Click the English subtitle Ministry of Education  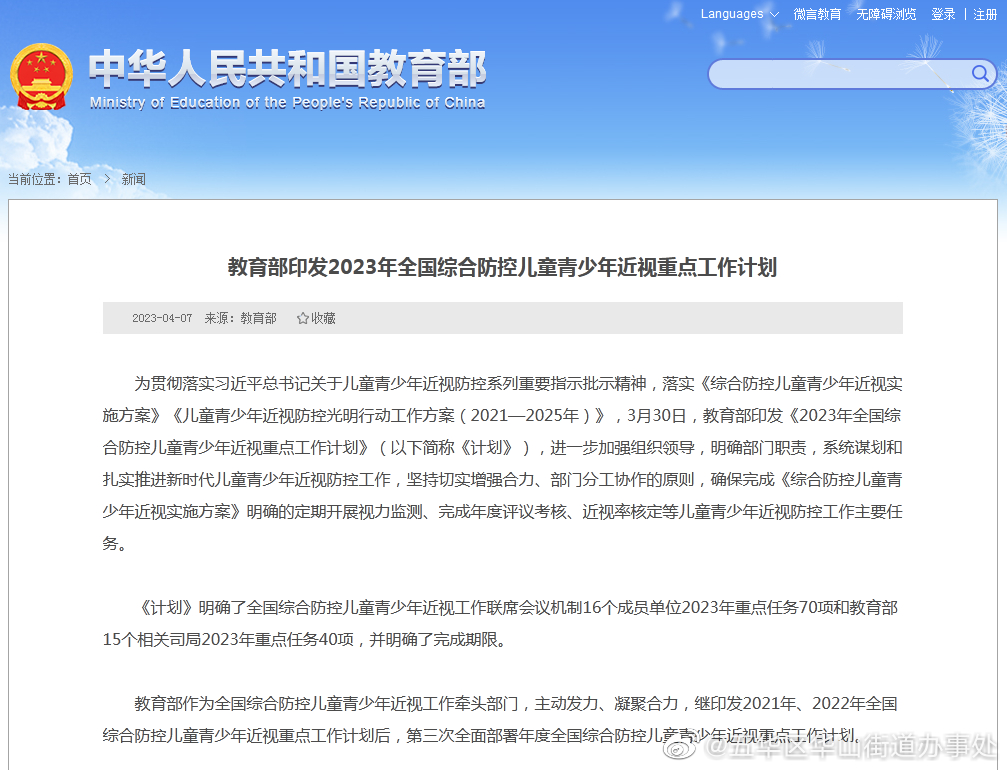pyautogui.click(x=287, y=103)
